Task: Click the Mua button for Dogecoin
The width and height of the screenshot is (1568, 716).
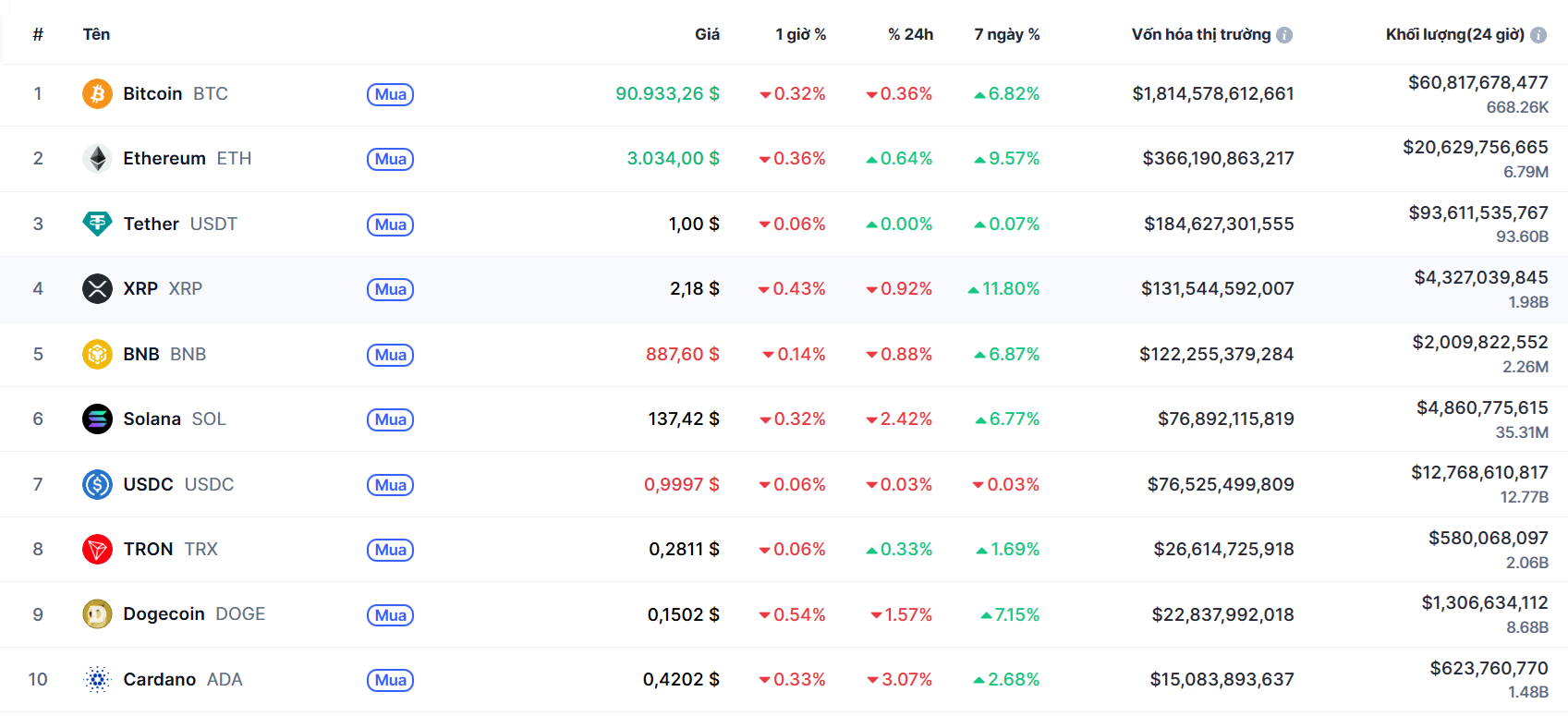Action: coord(390,615)
